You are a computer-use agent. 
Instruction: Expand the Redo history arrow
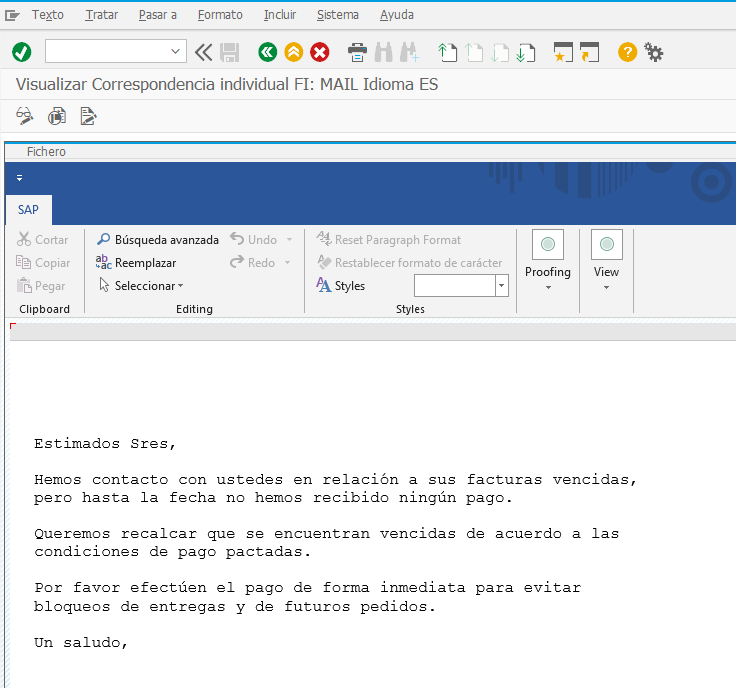[x=287, y=263]
